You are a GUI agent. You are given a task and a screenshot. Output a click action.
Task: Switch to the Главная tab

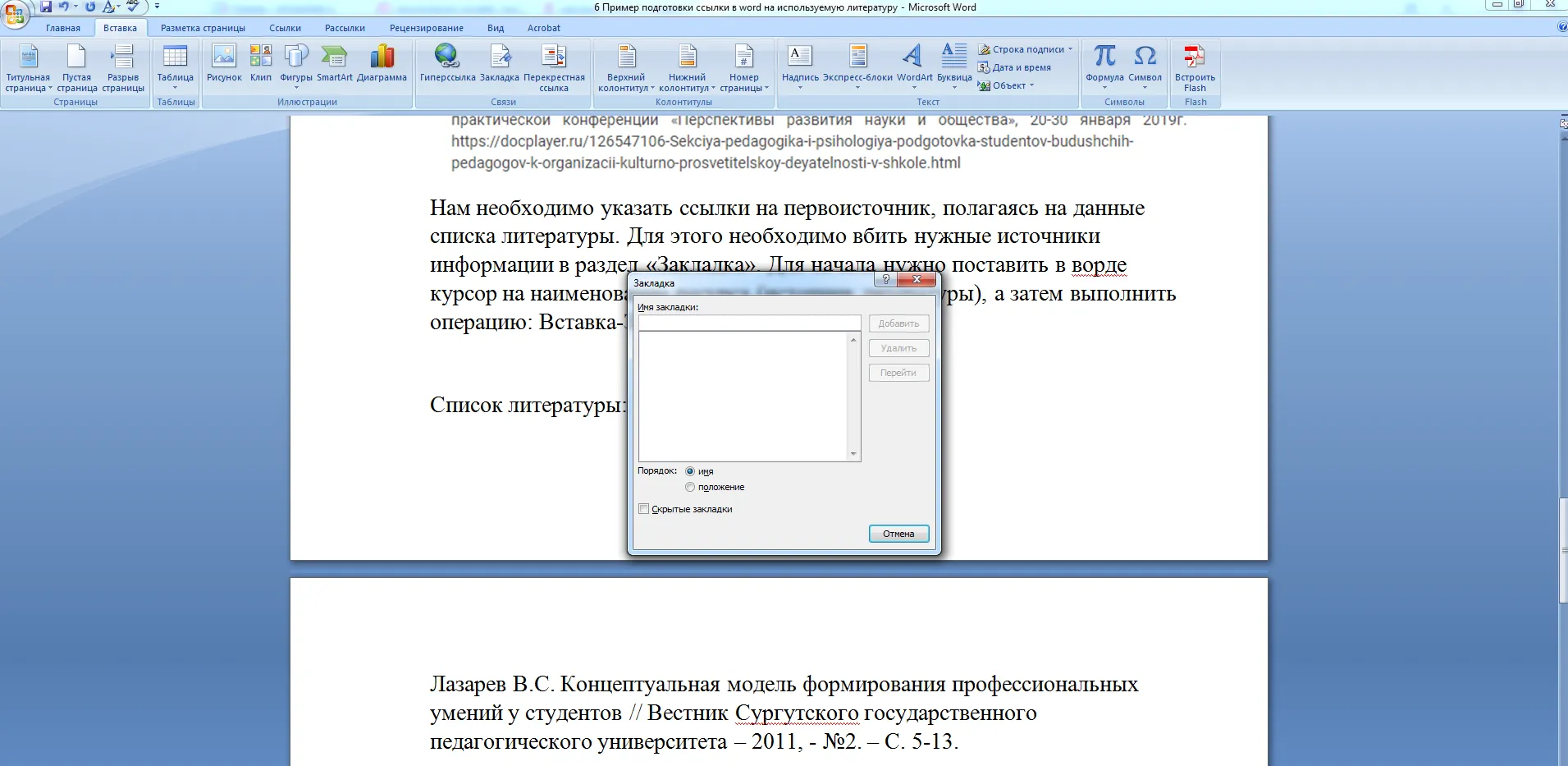63,28
